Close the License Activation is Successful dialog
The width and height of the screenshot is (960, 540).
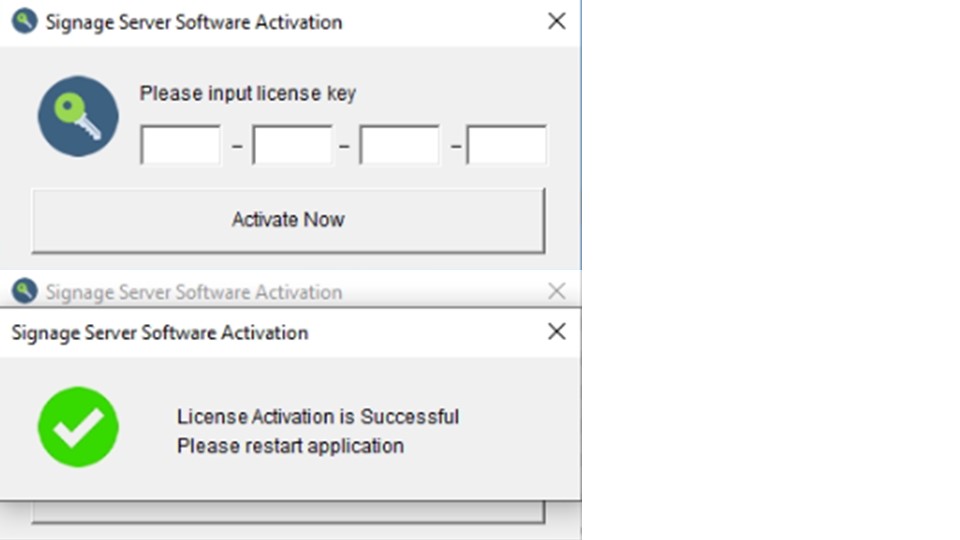(557, 332)
